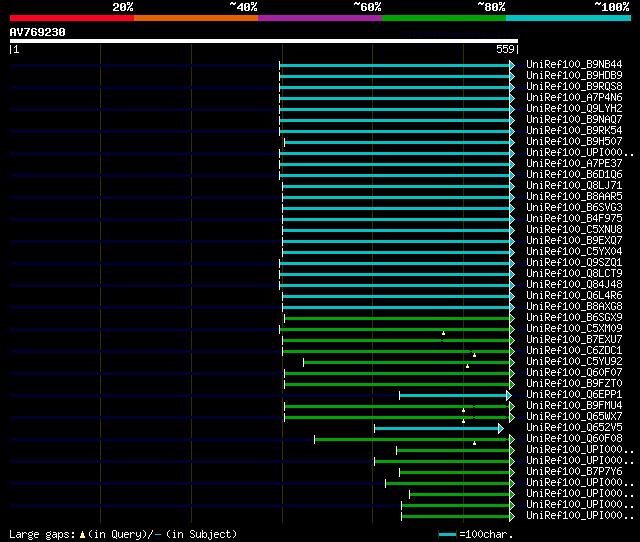640x542 pixels.
Task: Select the UniRef100_Q8LCT9 label
Action: coord(574,274)
